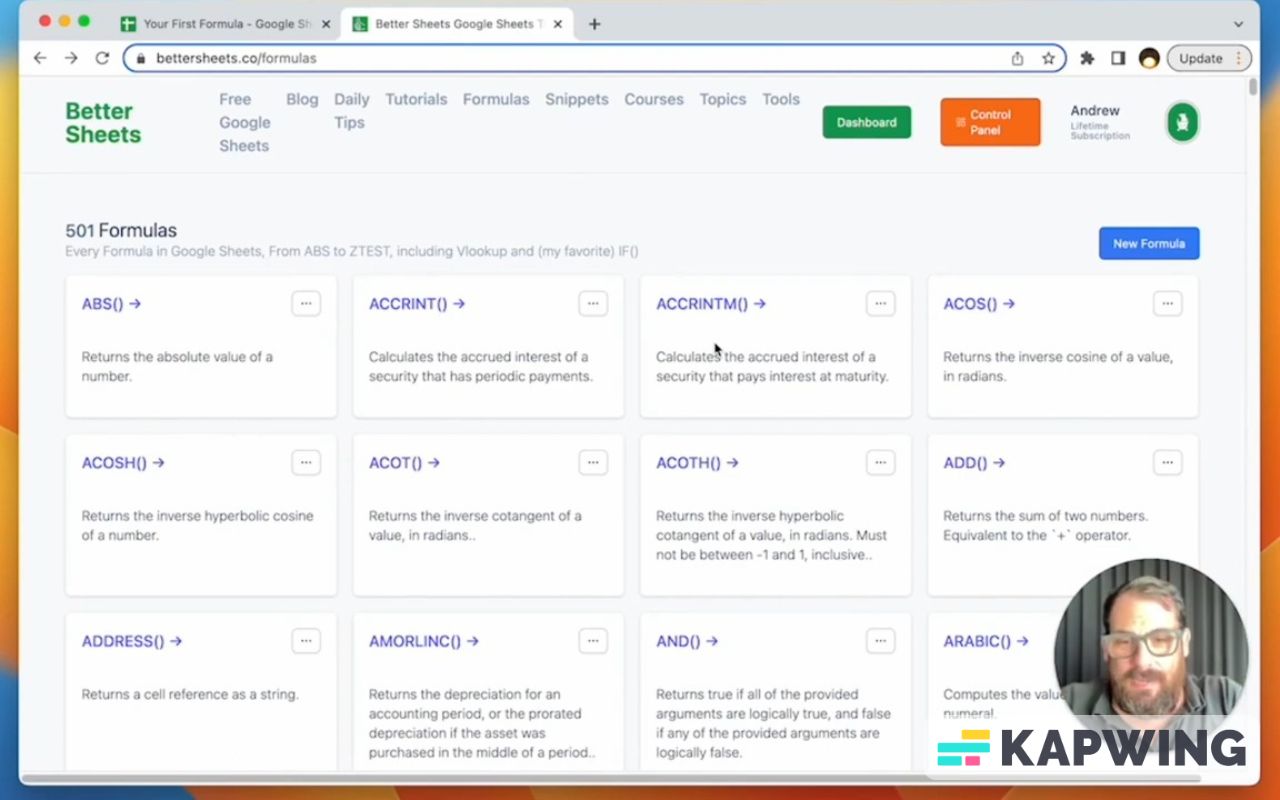Open the ACCRINTM() card options menu
Image resolution: width=1280 pixels, height=800 pixels.
point(880,303)
